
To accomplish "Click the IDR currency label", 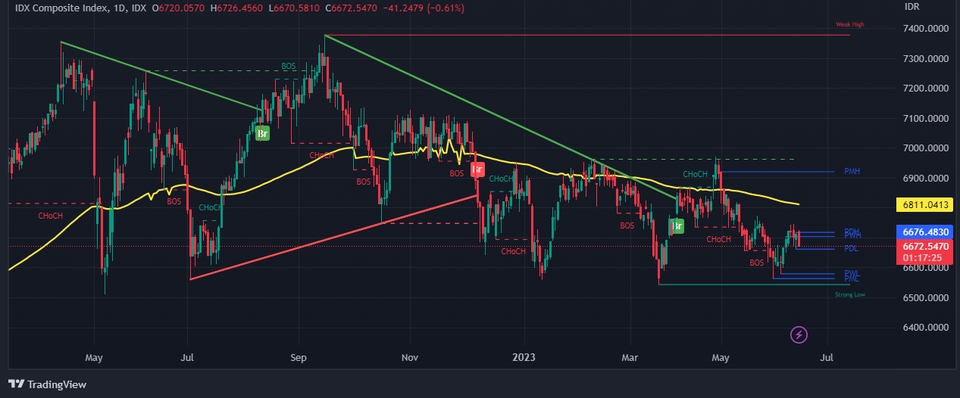I will click(x=912, y=7).
